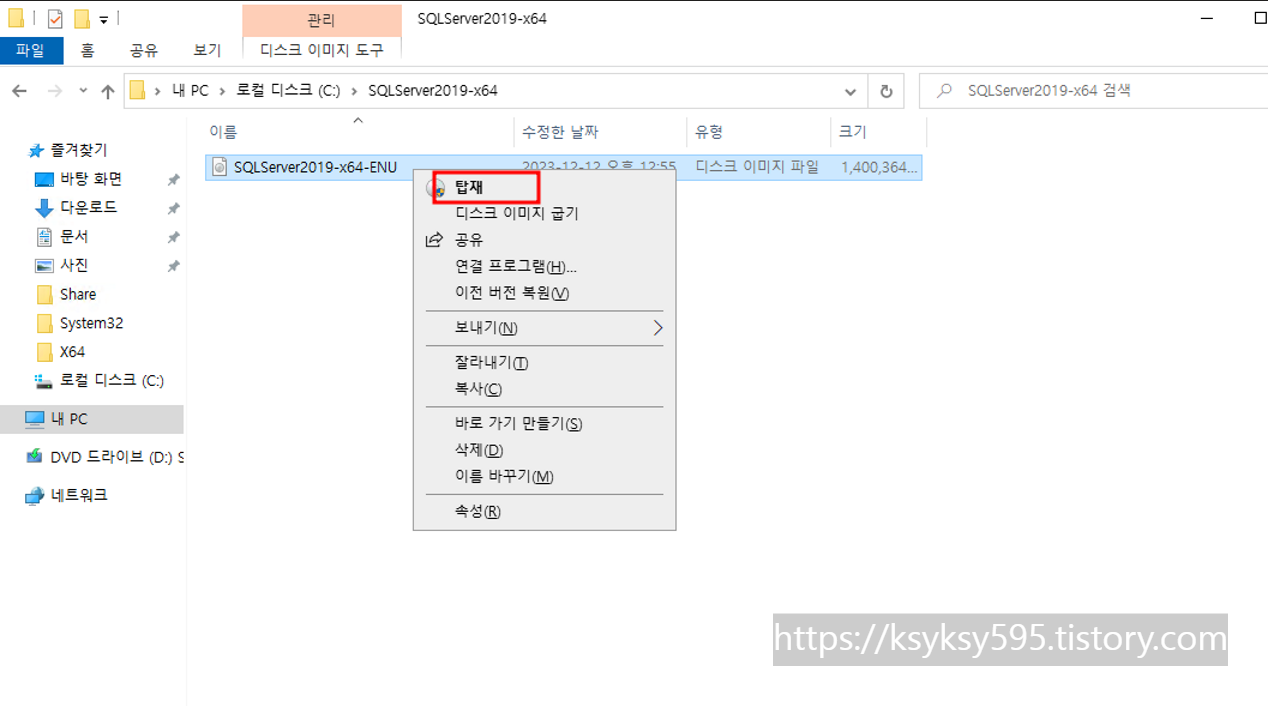Viewport: 1268px width, 706px height.
Task: Open the X64 folder in sidebar
Action: tap(71, 352)
